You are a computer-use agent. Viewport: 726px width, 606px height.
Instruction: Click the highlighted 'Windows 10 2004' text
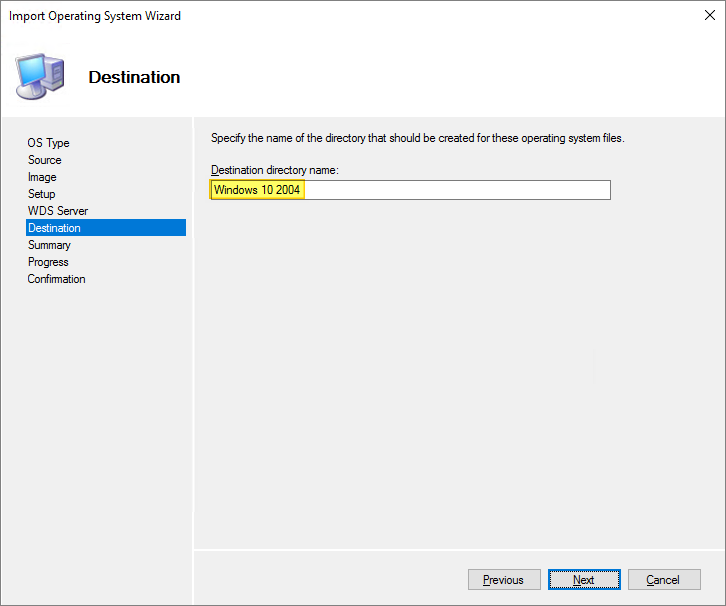[257, 190]
